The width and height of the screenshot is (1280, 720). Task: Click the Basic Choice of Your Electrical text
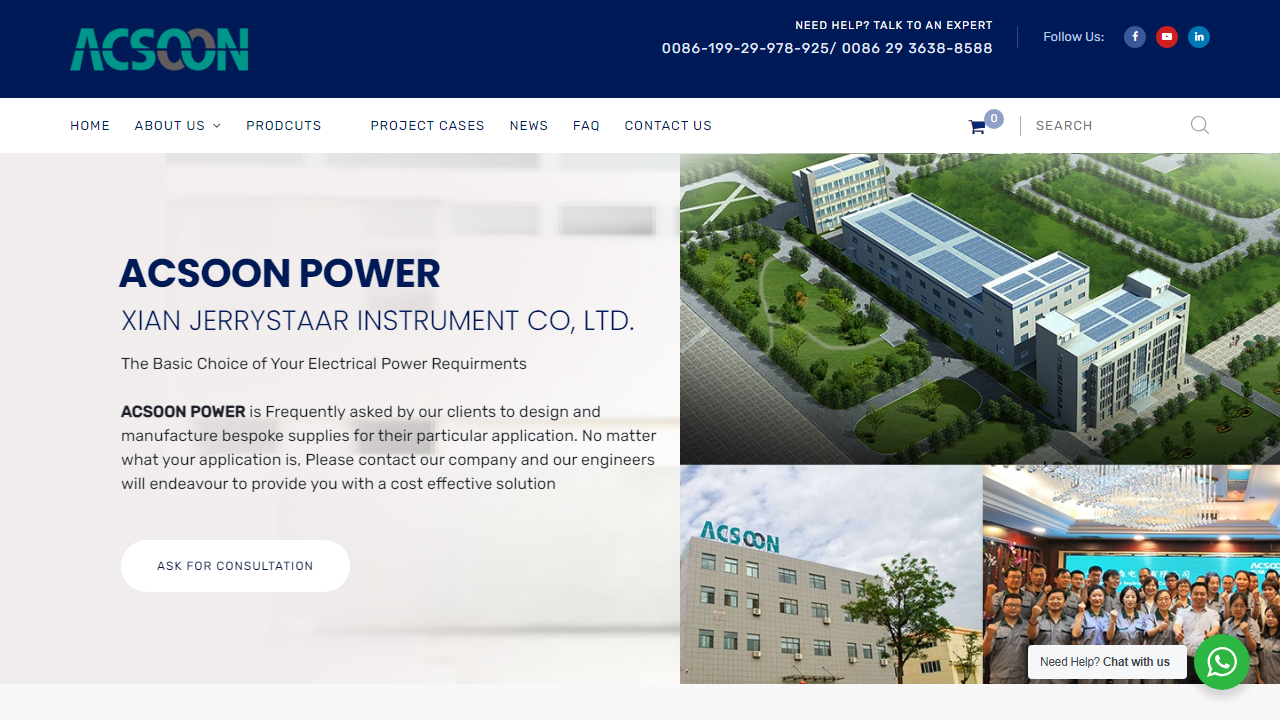(x=324, y=364)
